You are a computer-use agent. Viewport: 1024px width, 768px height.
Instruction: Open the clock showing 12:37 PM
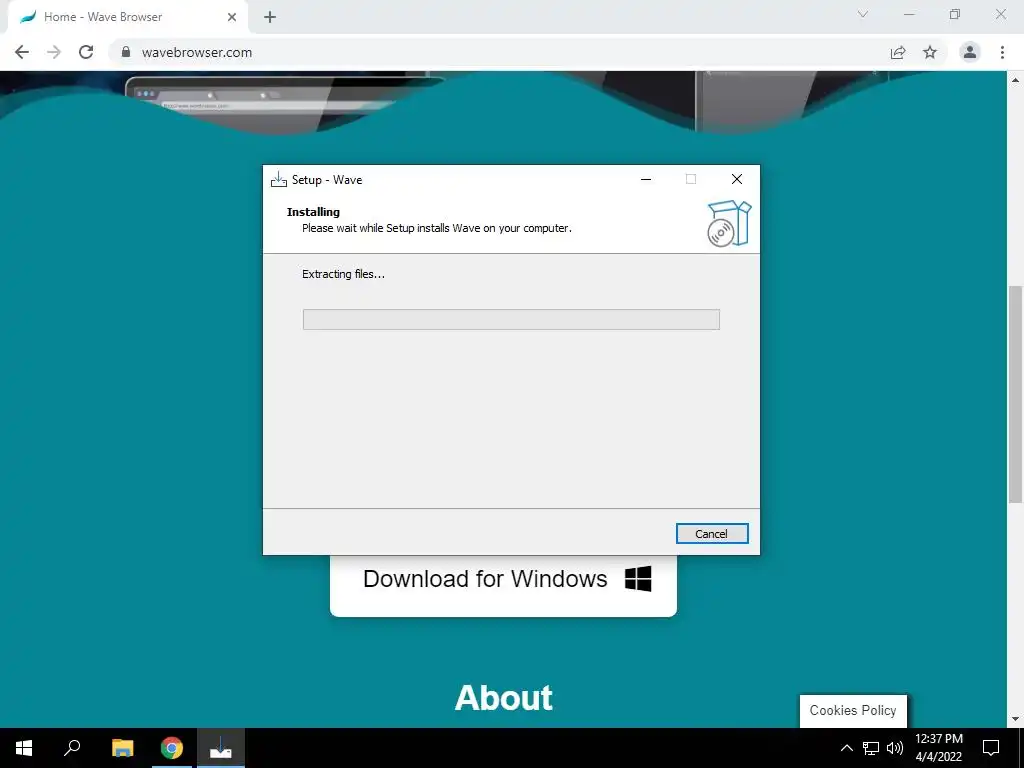pos(939,748)
